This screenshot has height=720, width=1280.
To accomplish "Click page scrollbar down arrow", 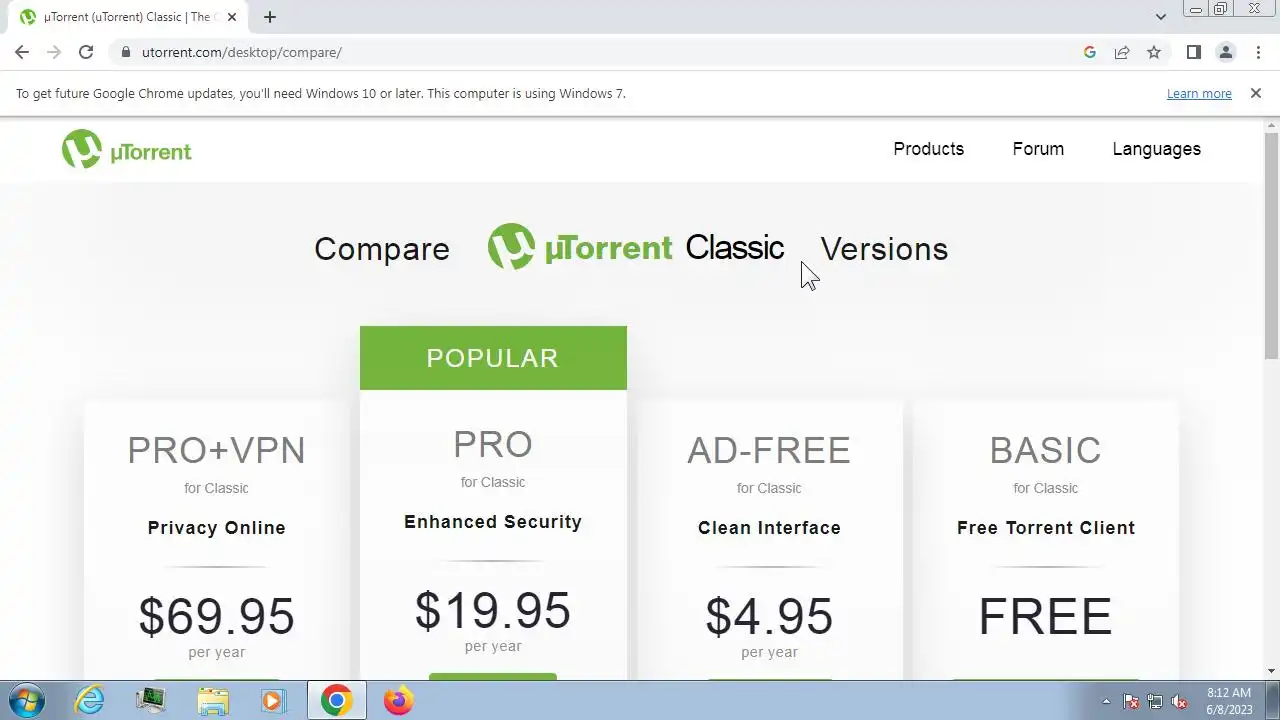I will click(x=1272, y=671).
